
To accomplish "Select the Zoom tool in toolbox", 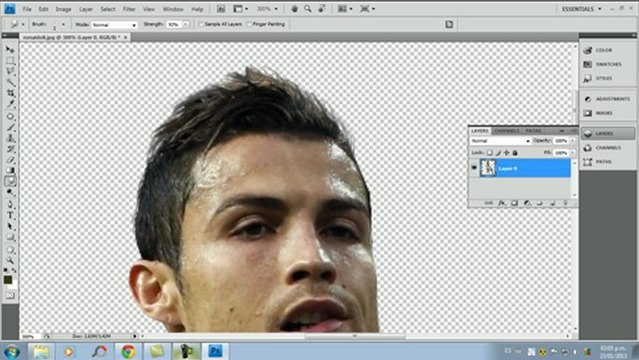I will (x=10, y=260).
